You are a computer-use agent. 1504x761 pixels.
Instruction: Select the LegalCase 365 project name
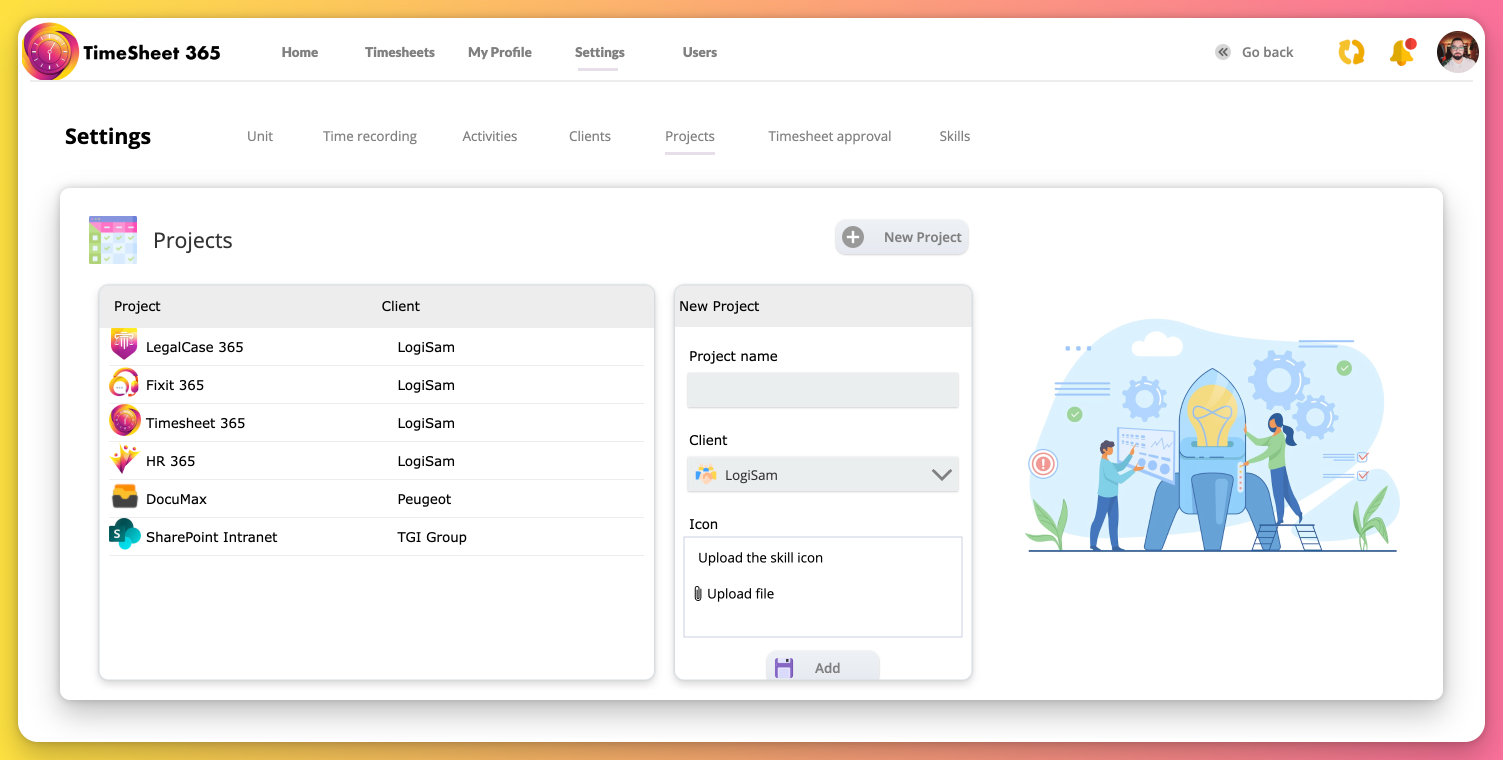(x=195, y=347)
